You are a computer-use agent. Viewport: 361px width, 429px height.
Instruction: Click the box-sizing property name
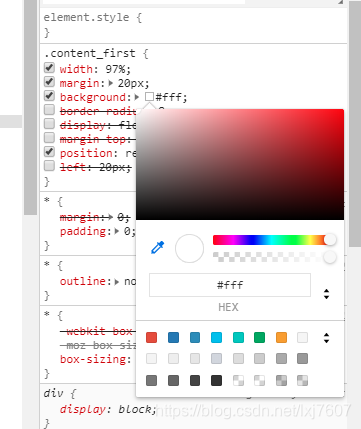92,359
